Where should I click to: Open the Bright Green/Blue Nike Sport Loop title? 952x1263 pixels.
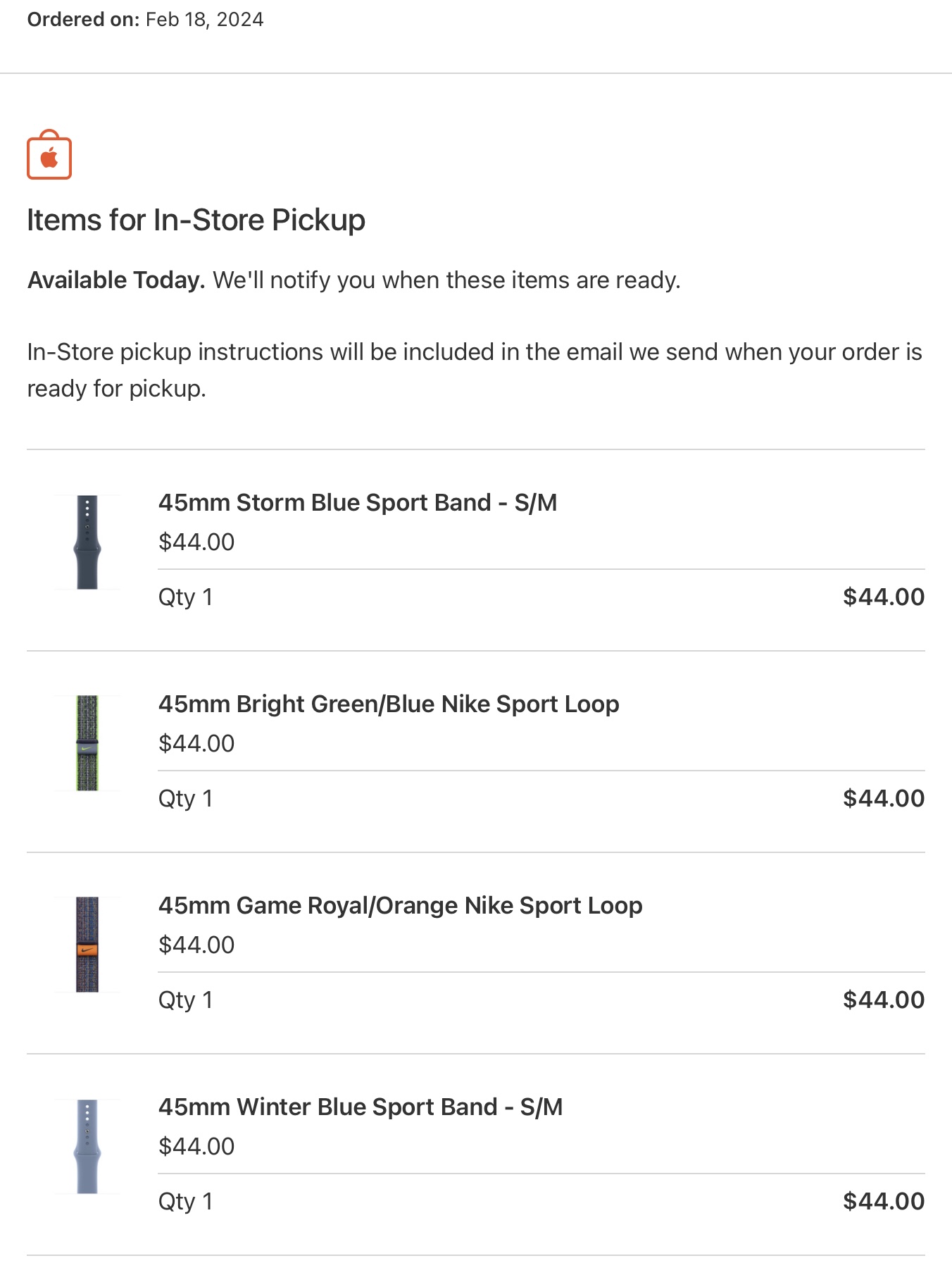(x=389, y=704)
